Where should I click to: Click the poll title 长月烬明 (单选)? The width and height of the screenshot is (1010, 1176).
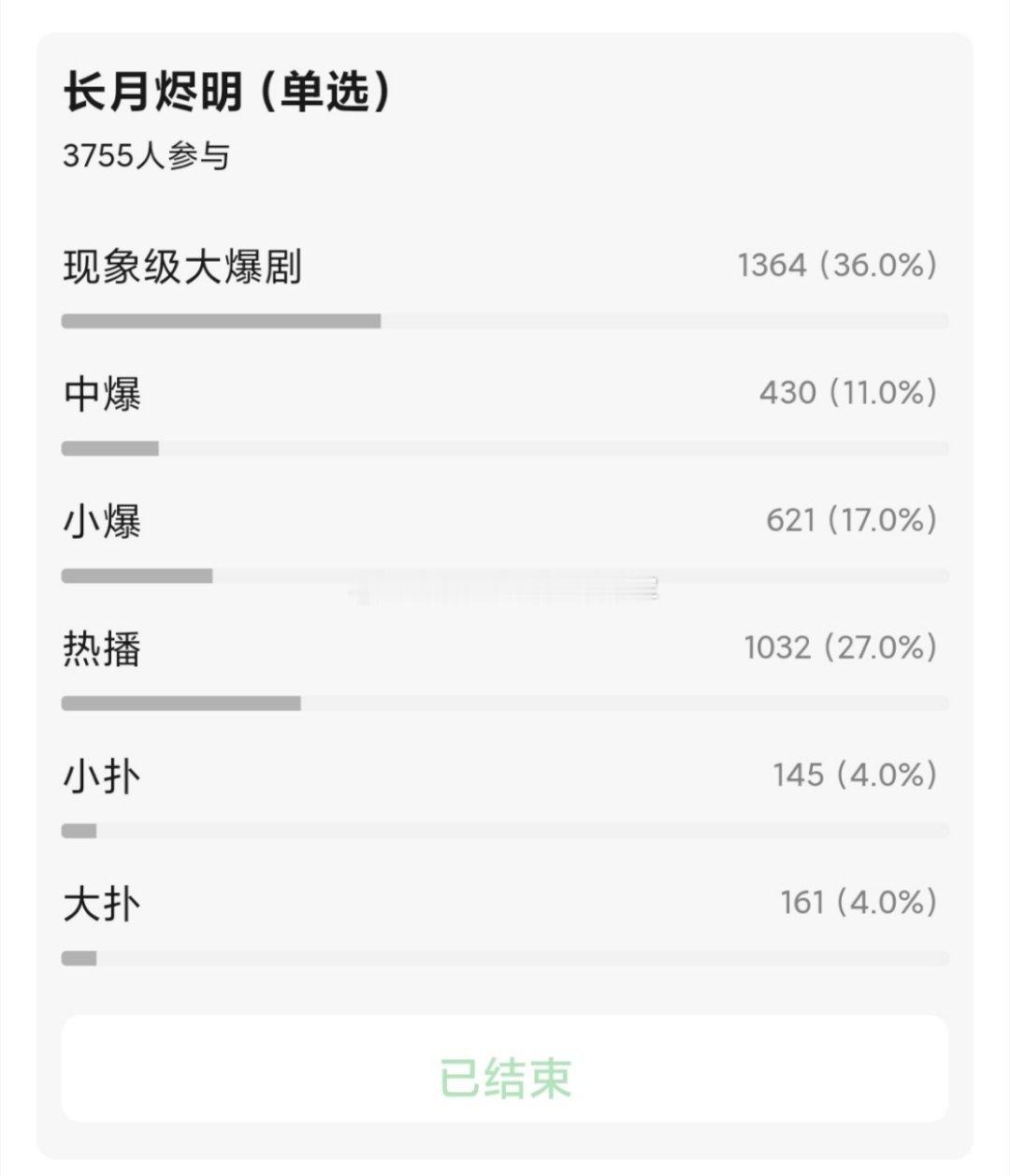pos(227,93)
